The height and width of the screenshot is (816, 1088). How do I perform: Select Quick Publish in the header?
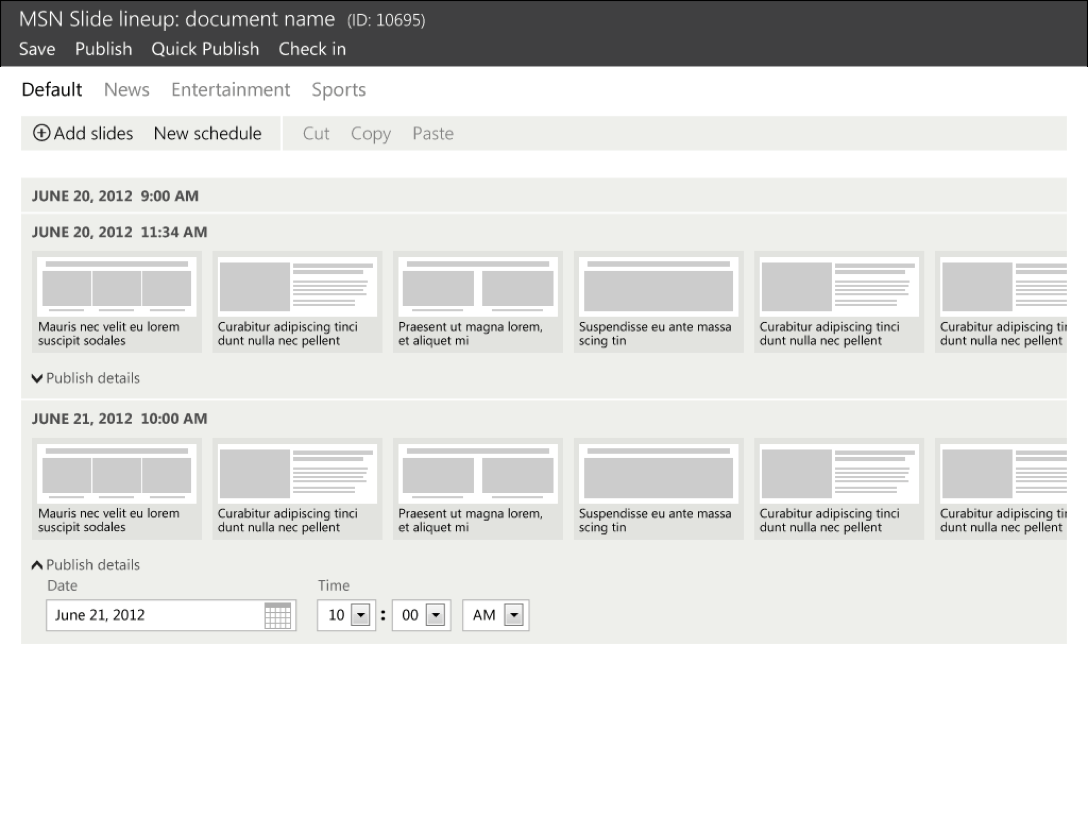coord(205,49)
